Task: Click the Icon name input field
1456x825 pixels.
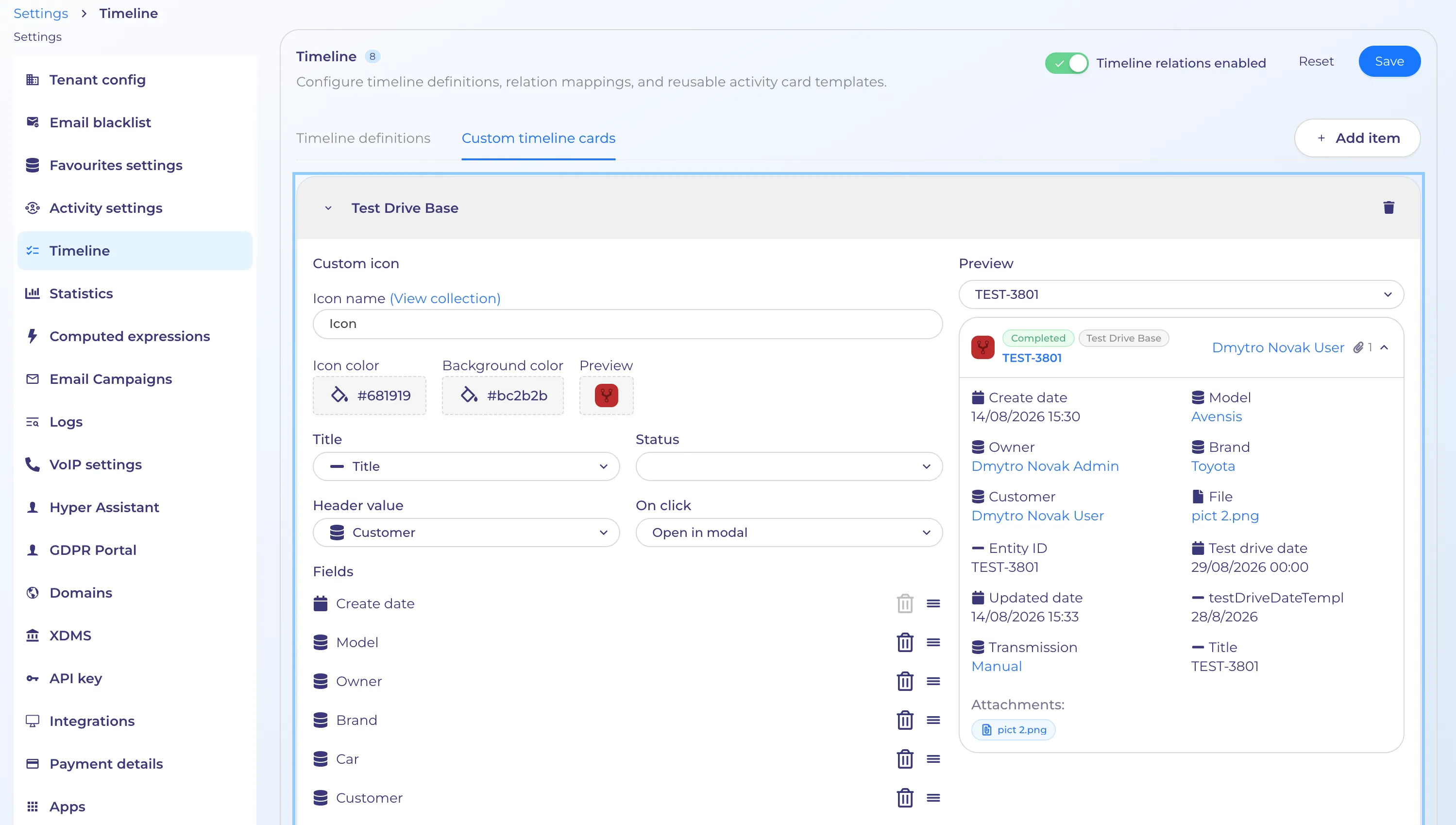Action: pos(627,324)
